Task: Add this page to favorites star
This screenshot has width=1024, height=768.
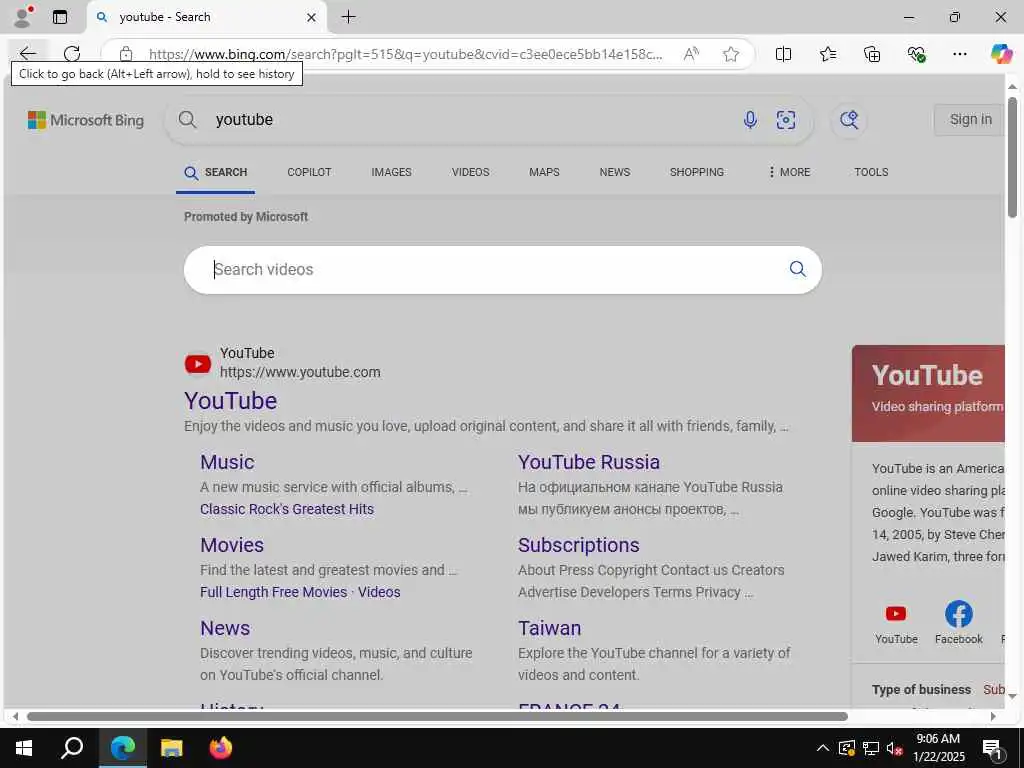Action: pos(731,54)
